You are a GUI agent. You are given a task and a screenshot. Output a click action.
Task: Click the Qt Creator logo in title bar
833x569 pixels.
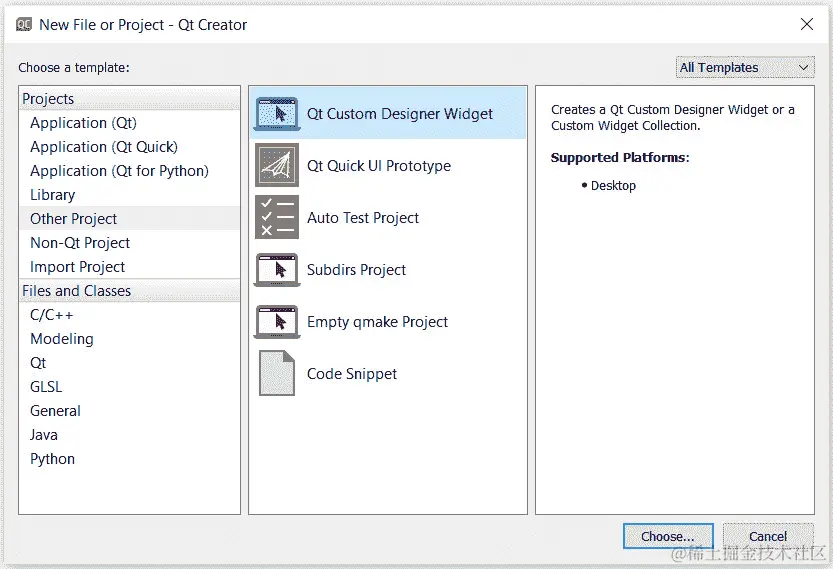24,24
